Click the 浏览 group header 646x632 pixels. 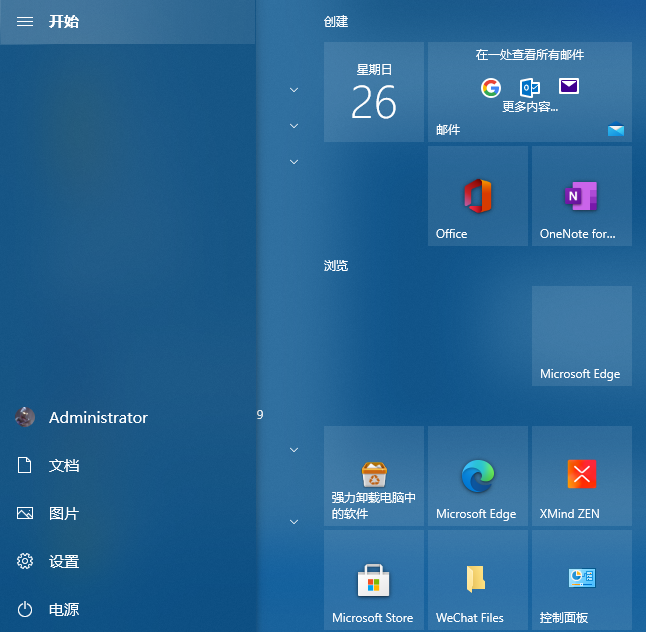336,266
